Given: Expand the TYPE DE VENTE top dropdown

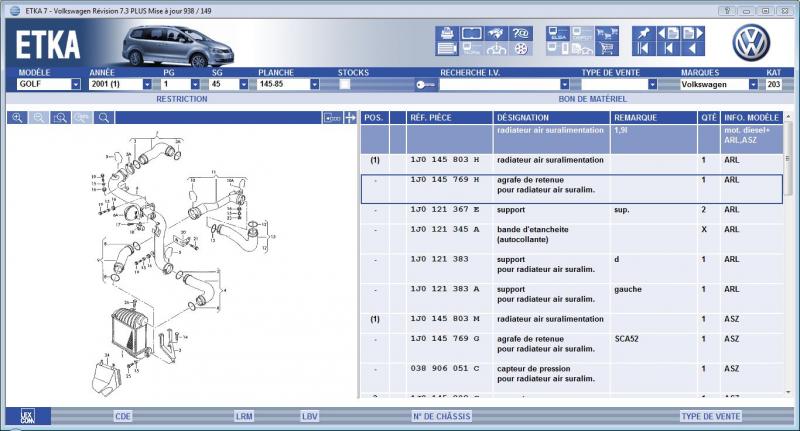Looking at the screenshot, I should pos(652,84).
